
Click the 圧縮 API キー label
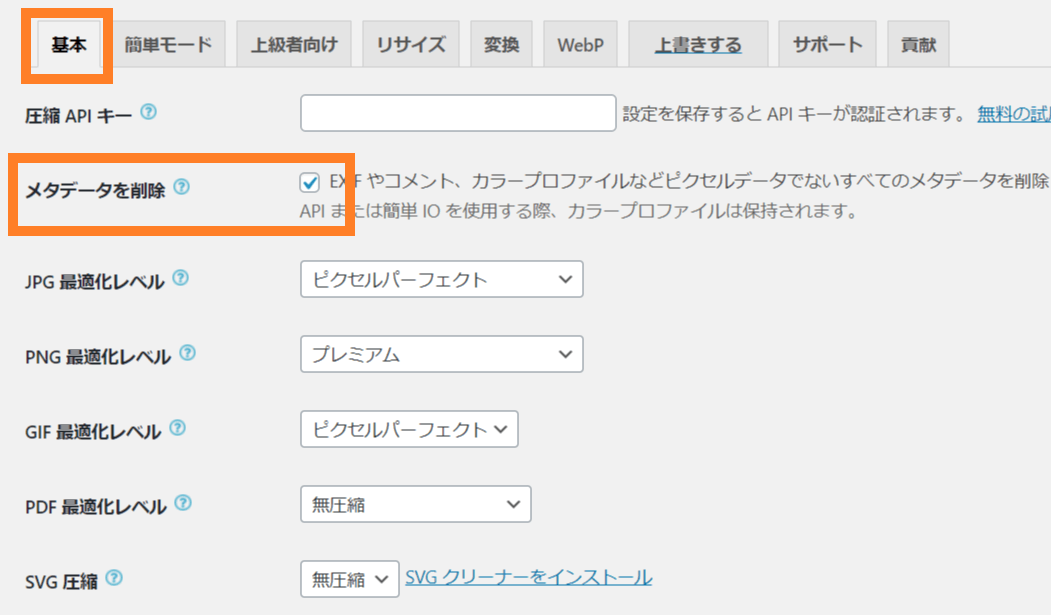coord(78,116)
